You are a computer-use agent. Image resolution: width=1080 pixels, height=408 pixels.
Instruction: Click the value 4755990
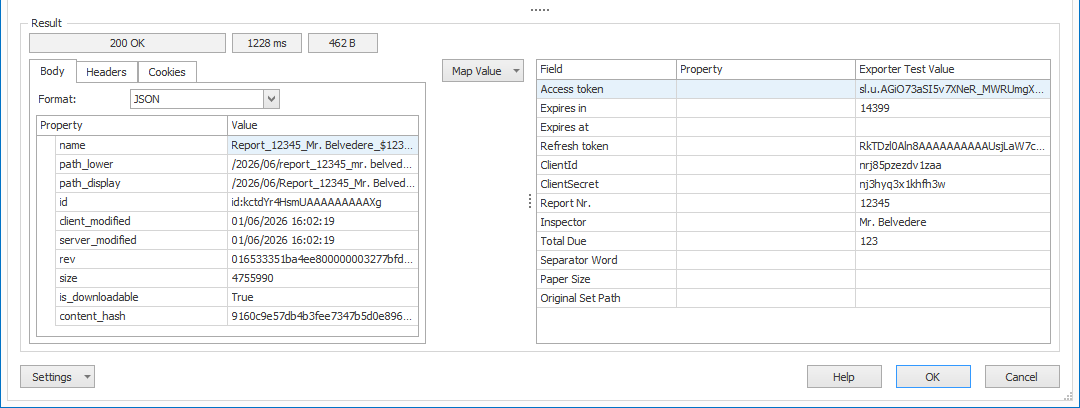[x=252, y=278]
